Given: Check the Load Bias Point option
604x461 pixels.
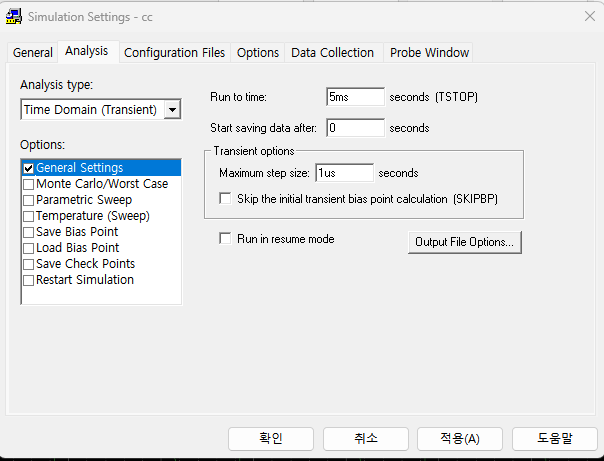Looking at the screenshot, I should click(x=29, y=248).
